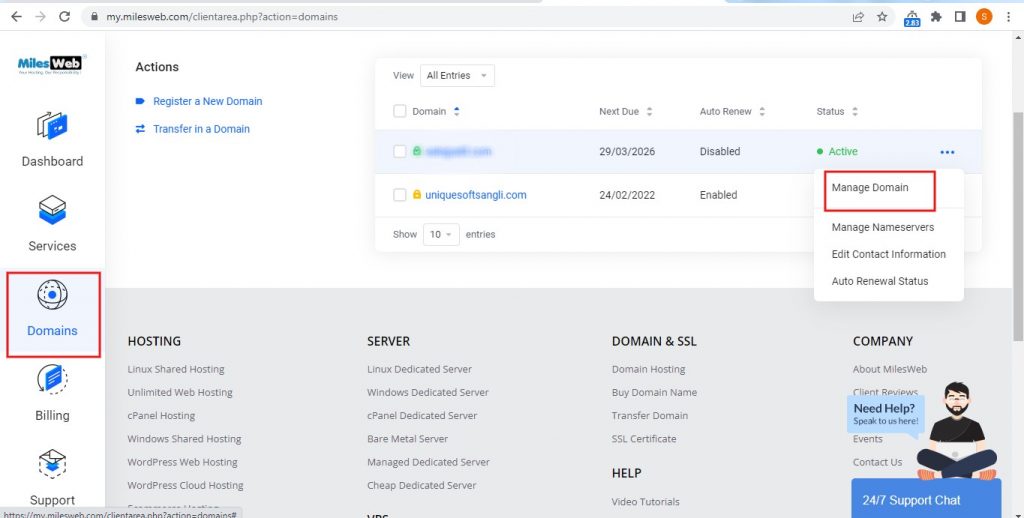Click yellow lock icon beside uniquesoftsangli.com
The image size is (1024, 518).
click(417, 195)
